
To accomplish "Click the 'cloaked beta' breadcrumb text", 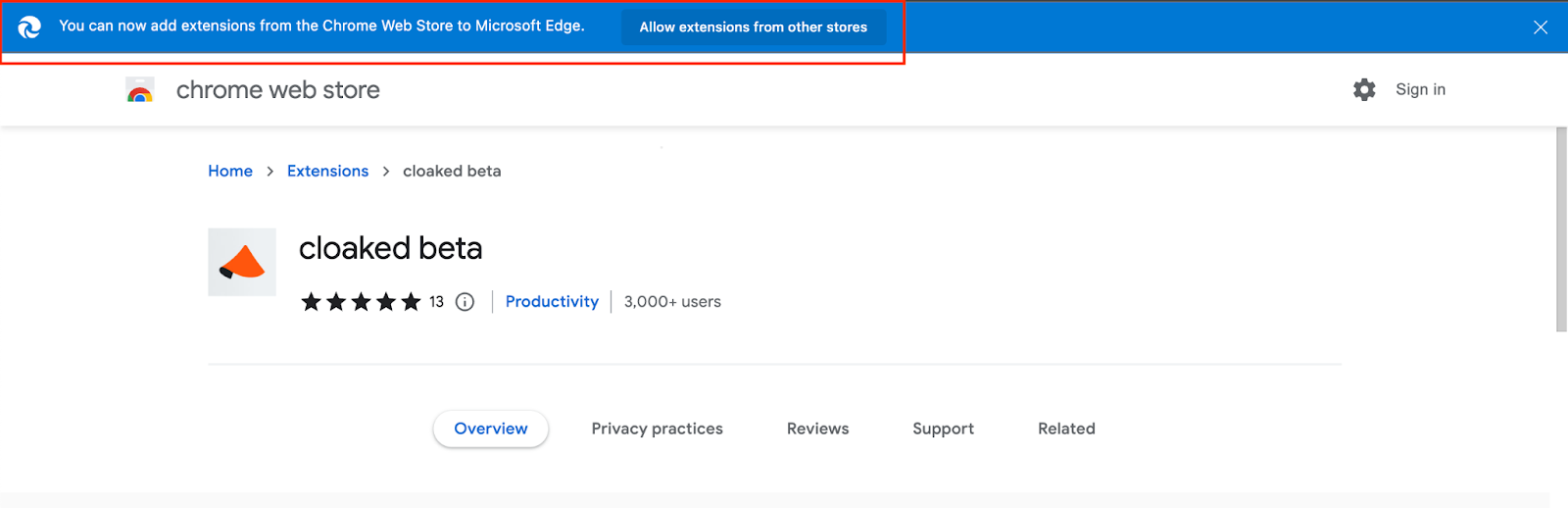I will point(452,171).
